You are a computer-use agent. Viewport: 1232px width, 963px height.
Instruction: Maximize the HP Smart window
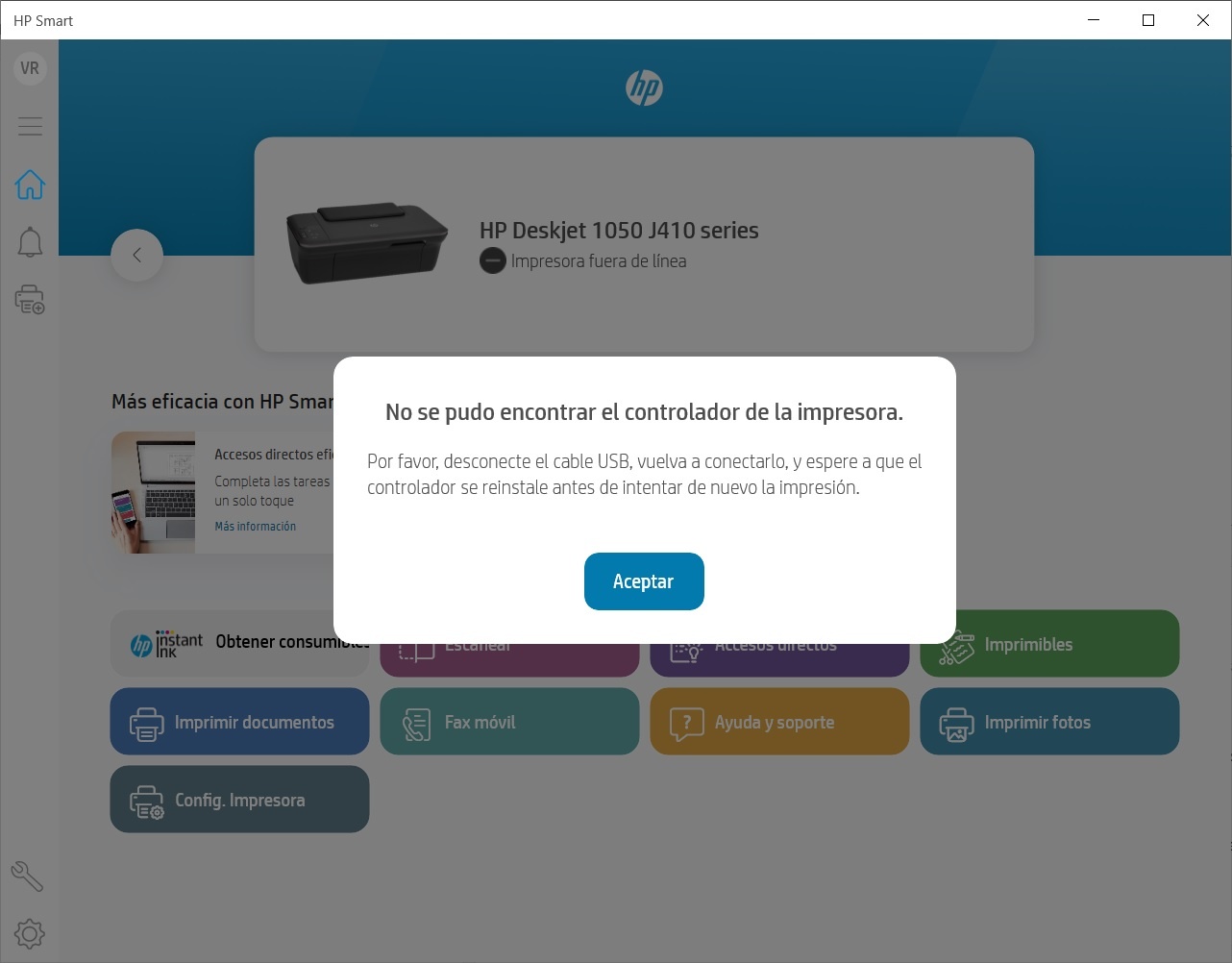[1148, 20]
